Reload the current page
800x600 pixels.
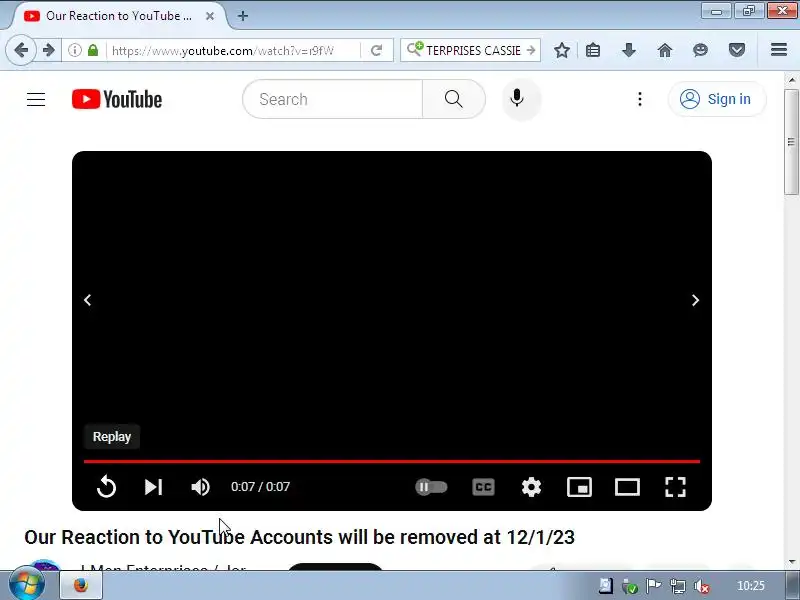point(377,50)
